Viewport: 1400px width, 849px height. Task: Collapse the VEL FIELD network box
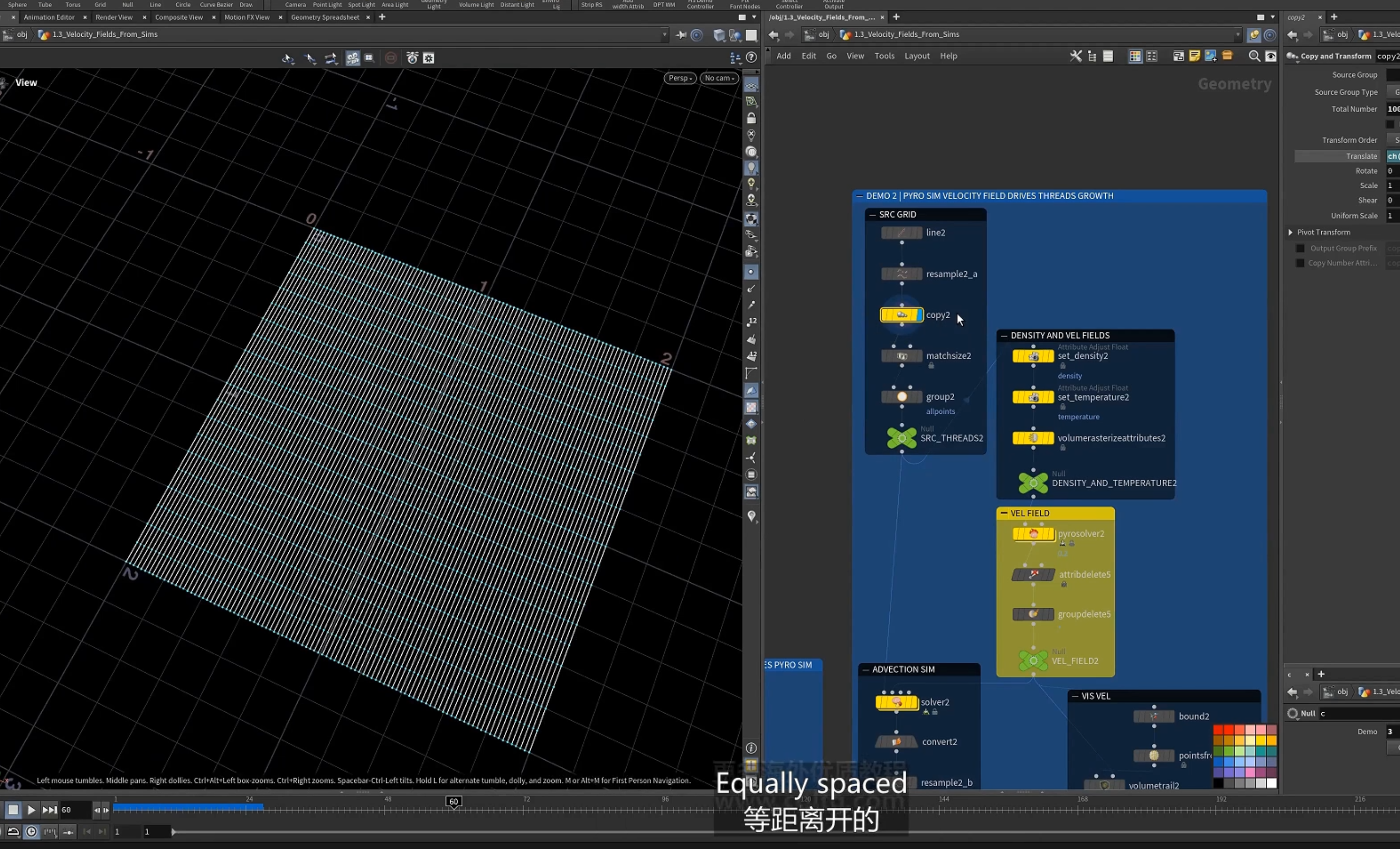click(x=1004, y=513)
